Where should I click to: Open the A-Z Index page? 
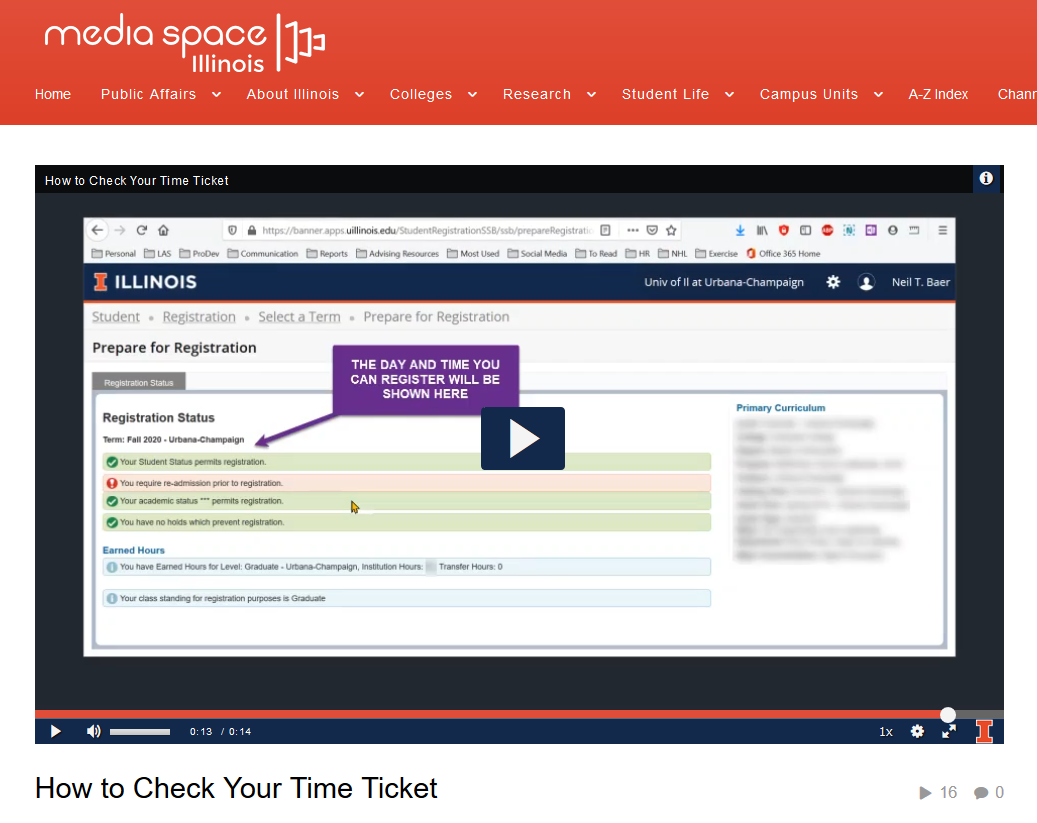(x=938, y=94)
